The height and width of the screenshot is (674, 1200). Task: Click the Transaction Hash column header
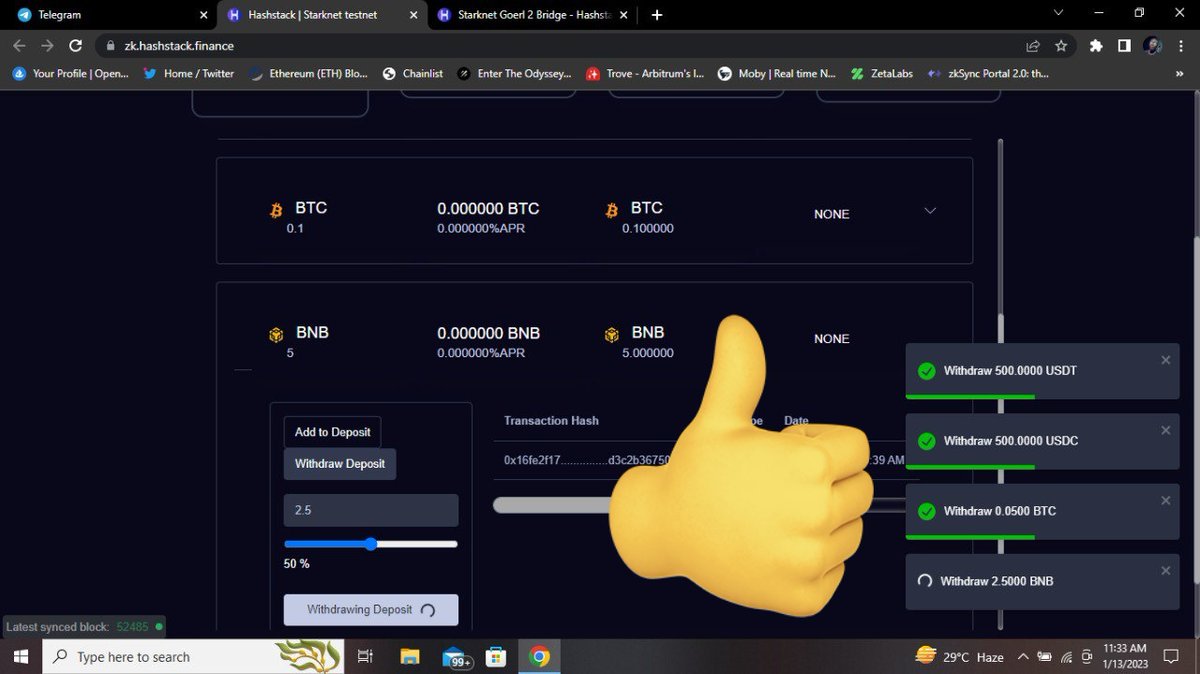tap(551, 421)
